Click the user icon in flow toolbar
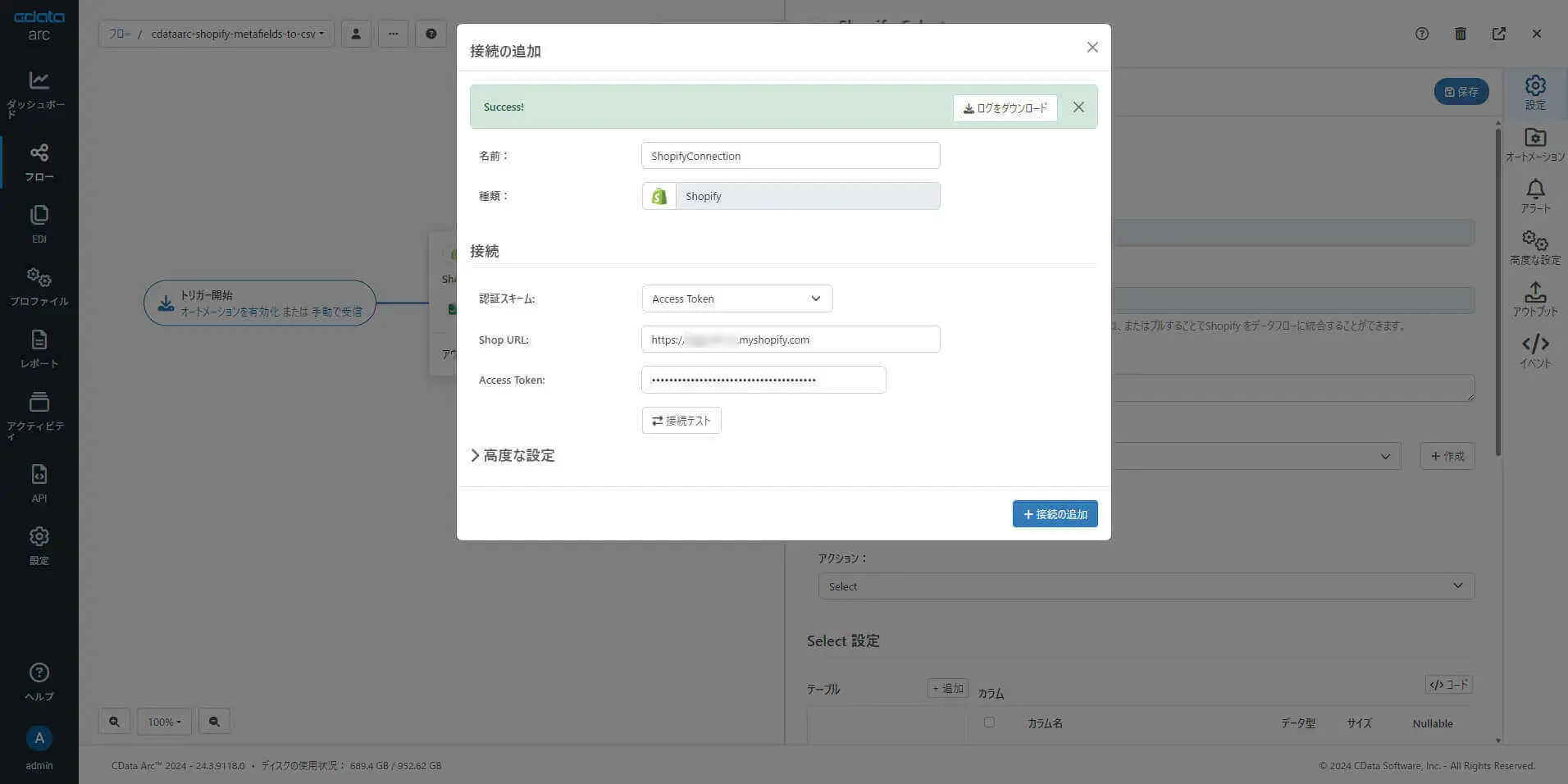This screenshot has height=784, width=1568. pos(356,34)
